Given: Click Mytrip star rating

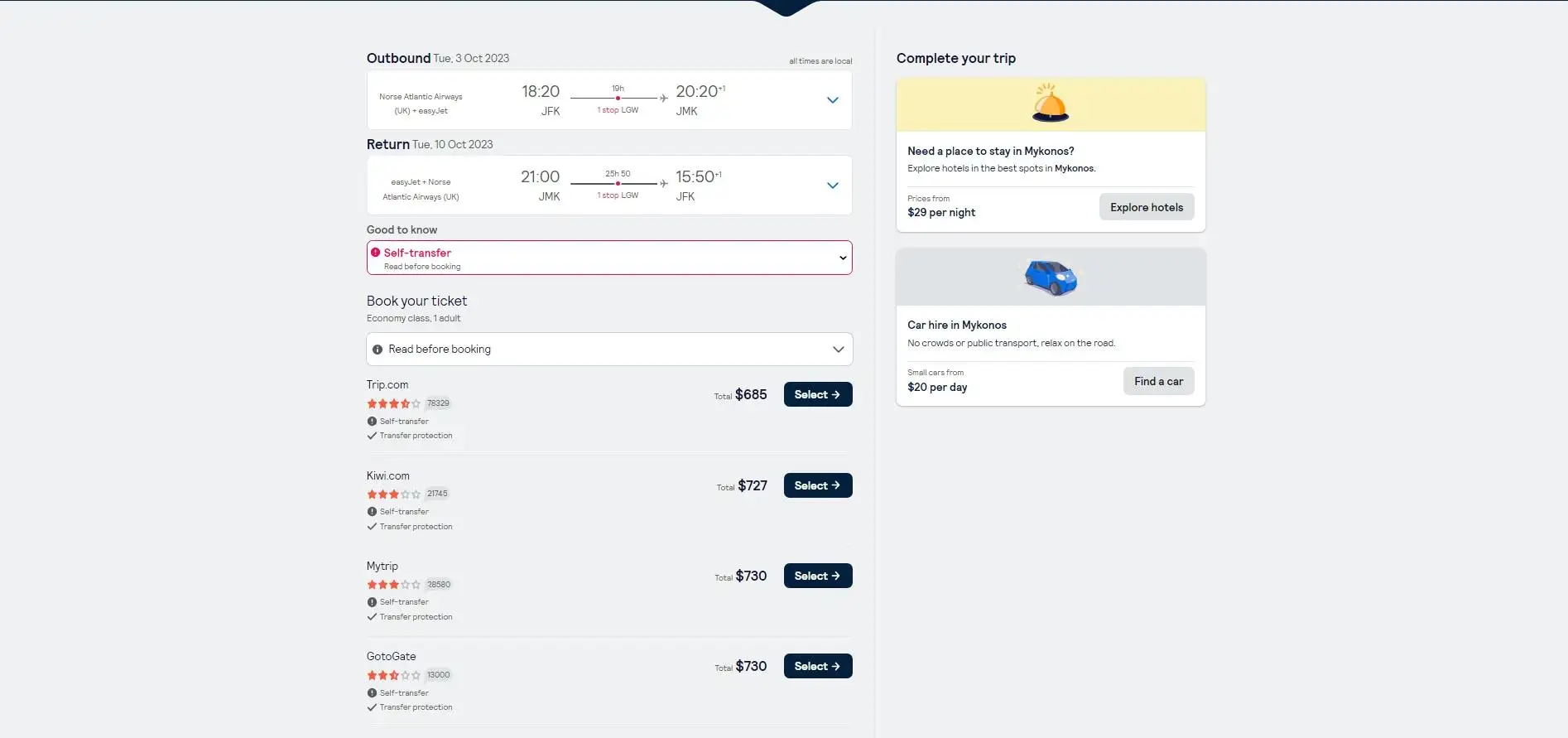Looking at the screenshot, I should tap(393, 584).
